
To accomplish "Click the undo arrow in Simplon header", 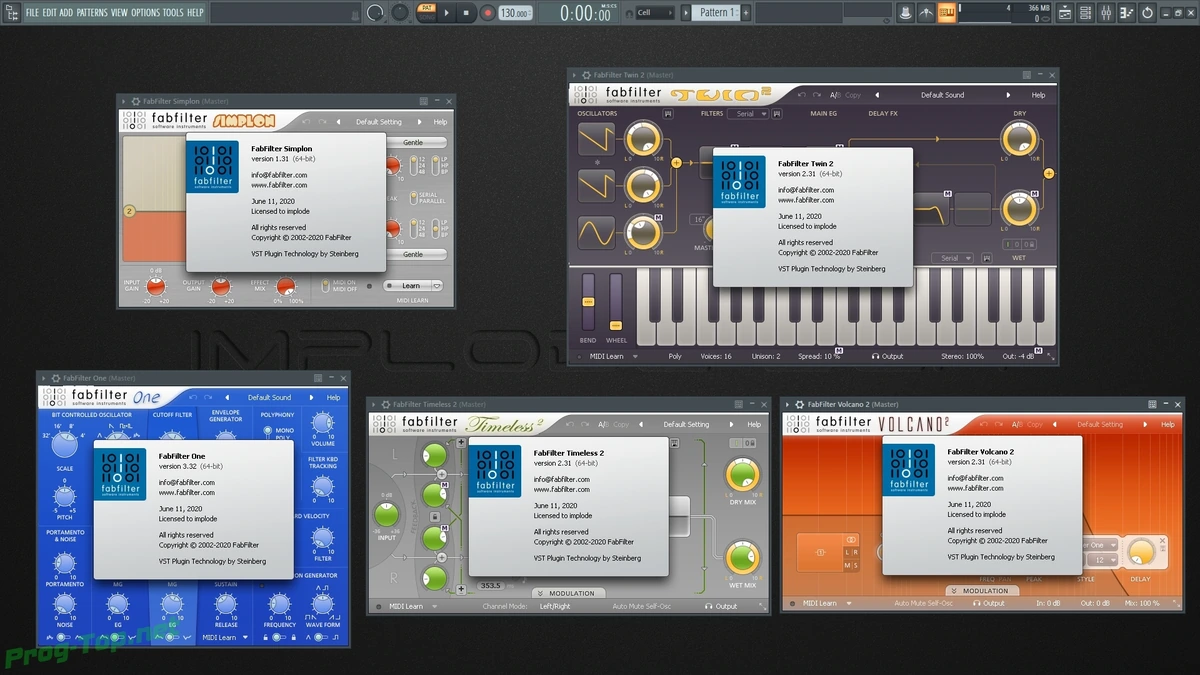I will click(308, 122).
